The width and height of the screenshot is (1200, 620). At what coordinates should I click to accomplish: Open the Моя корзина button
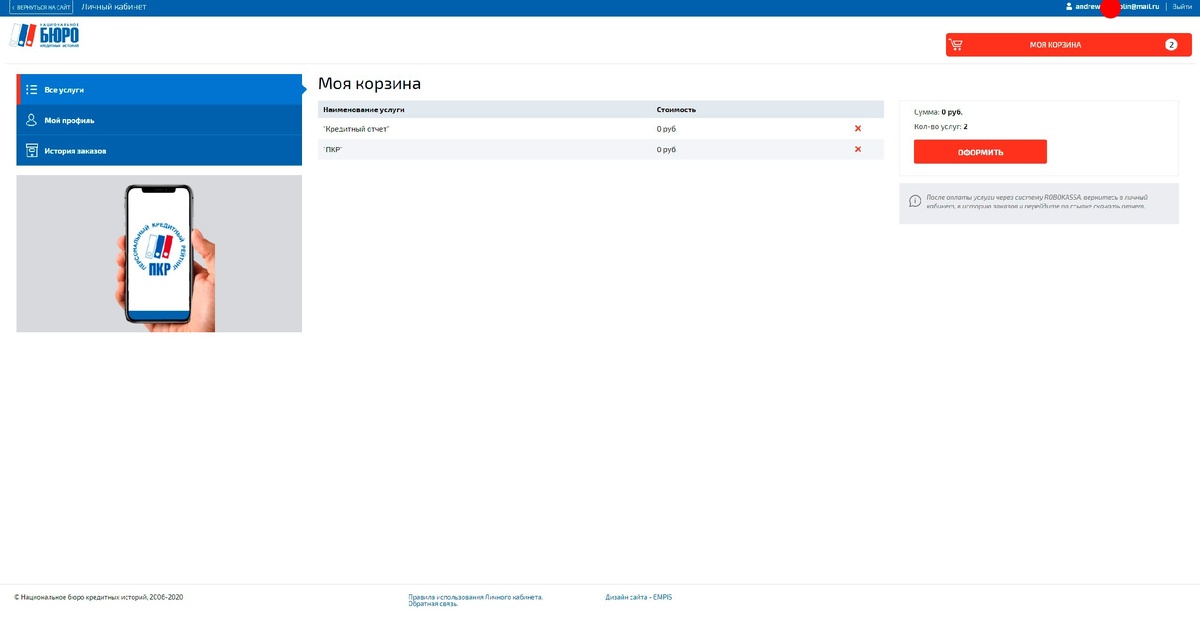click(x=1069, y=45)
